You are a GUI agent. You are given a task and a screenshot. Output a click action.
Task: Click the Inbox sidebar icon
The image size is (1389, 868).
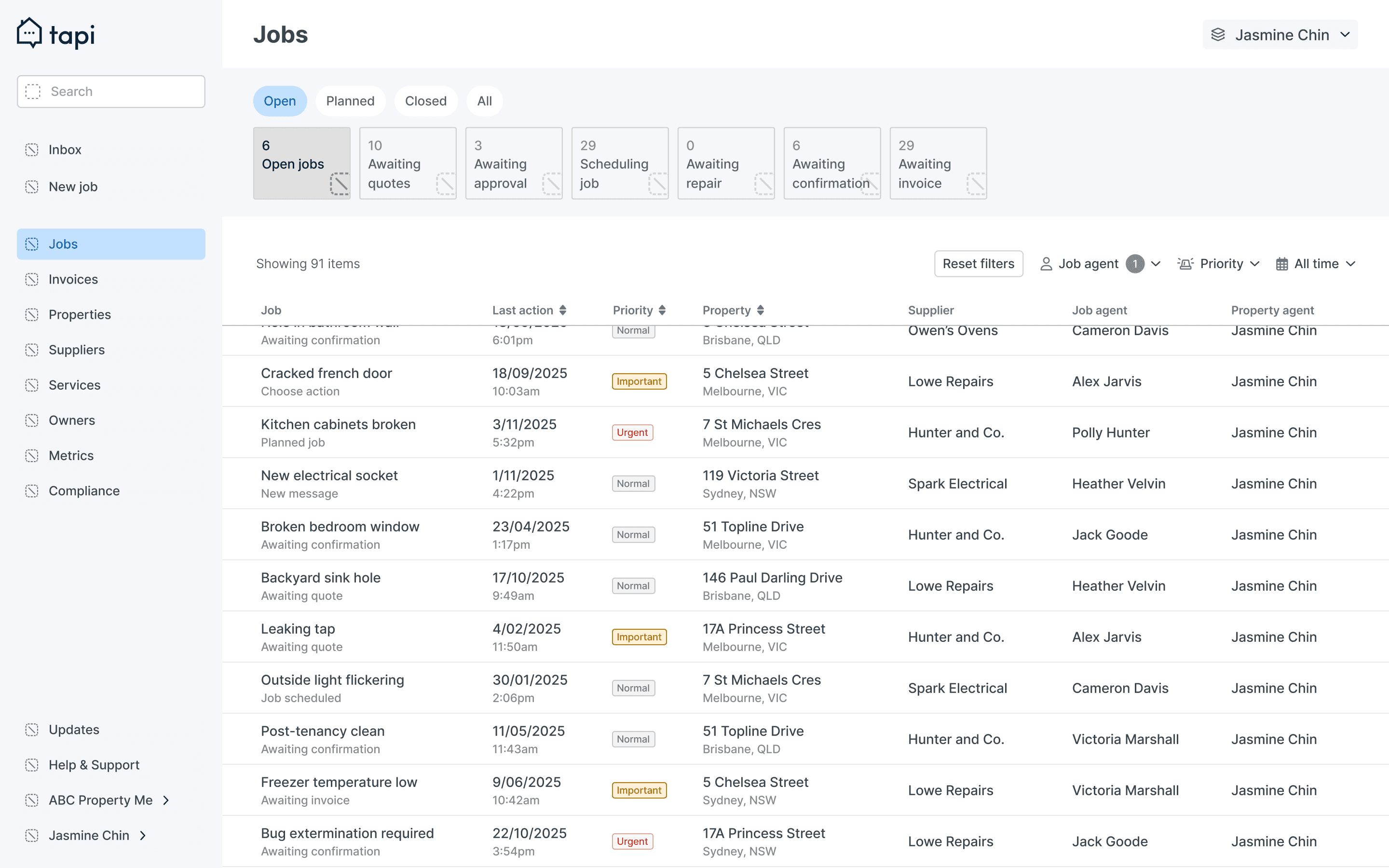[32, 150]
